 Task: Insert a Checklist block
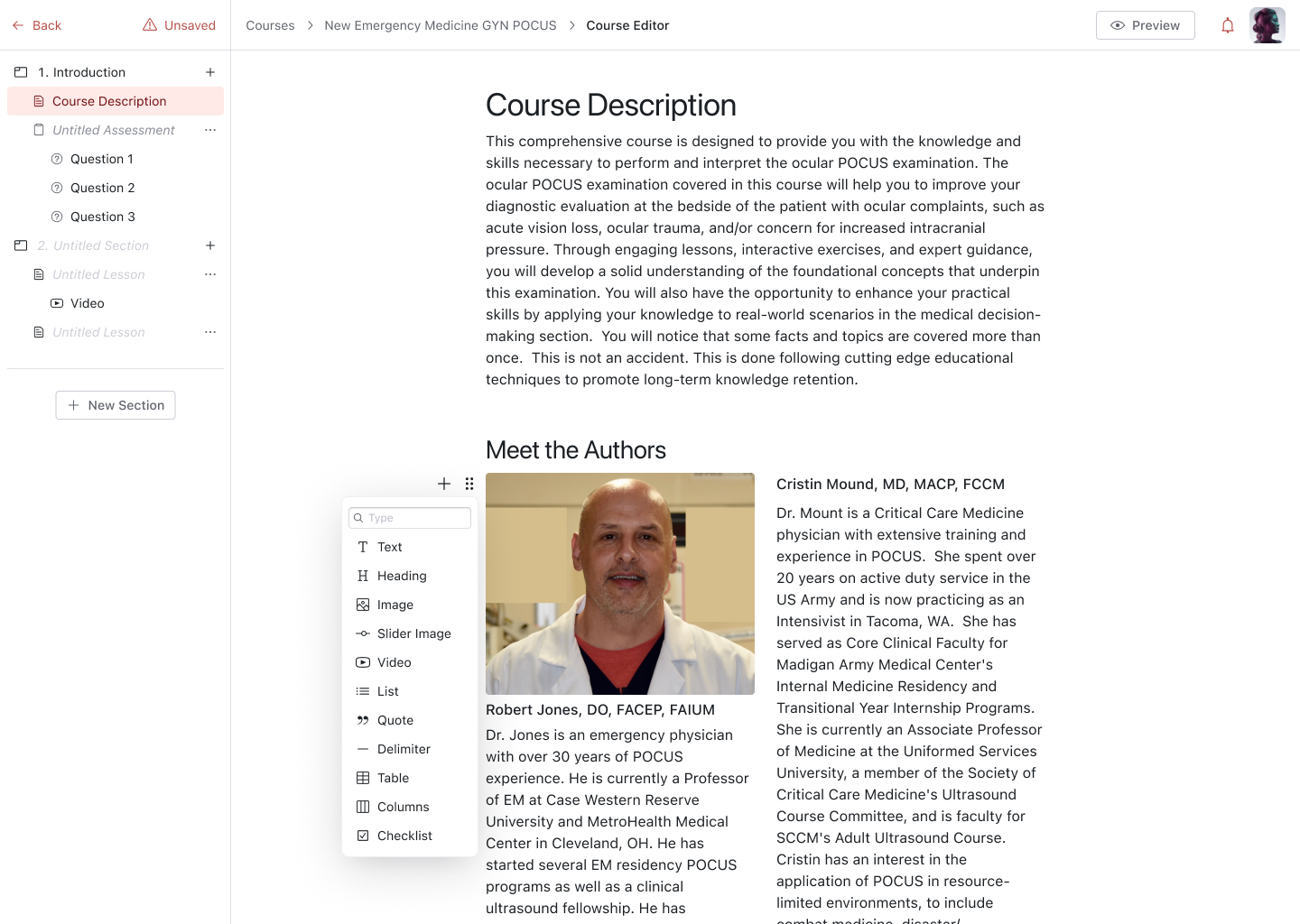[410, 836]
